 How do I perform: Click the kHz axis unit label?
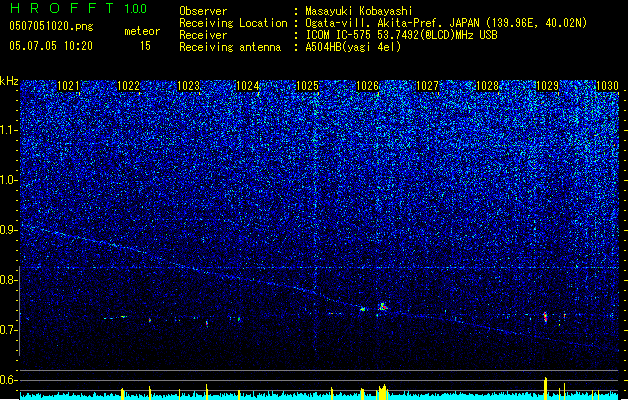coord(9,81)
